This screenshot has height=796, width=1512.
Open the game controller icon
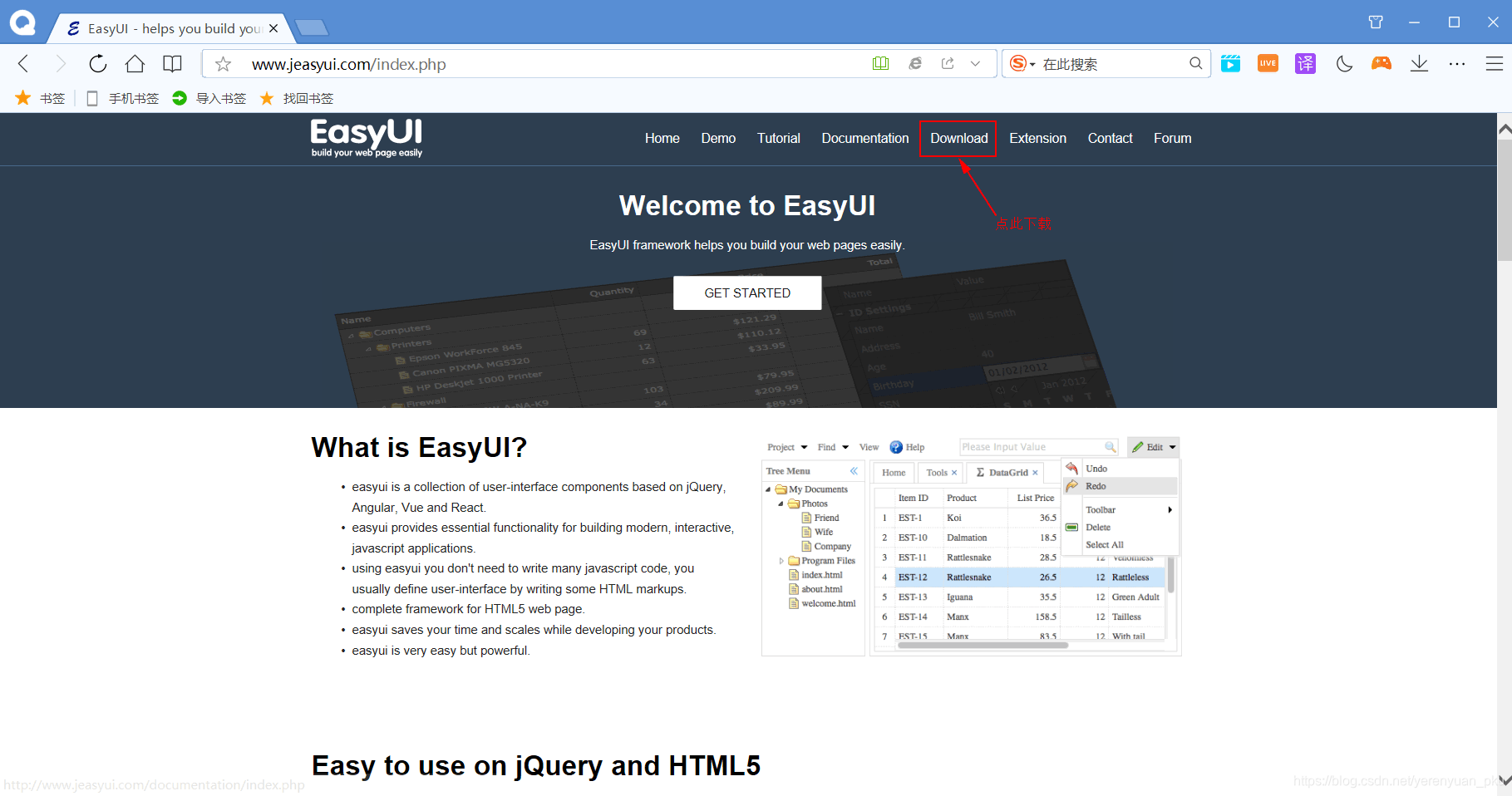click(1381, 63)
